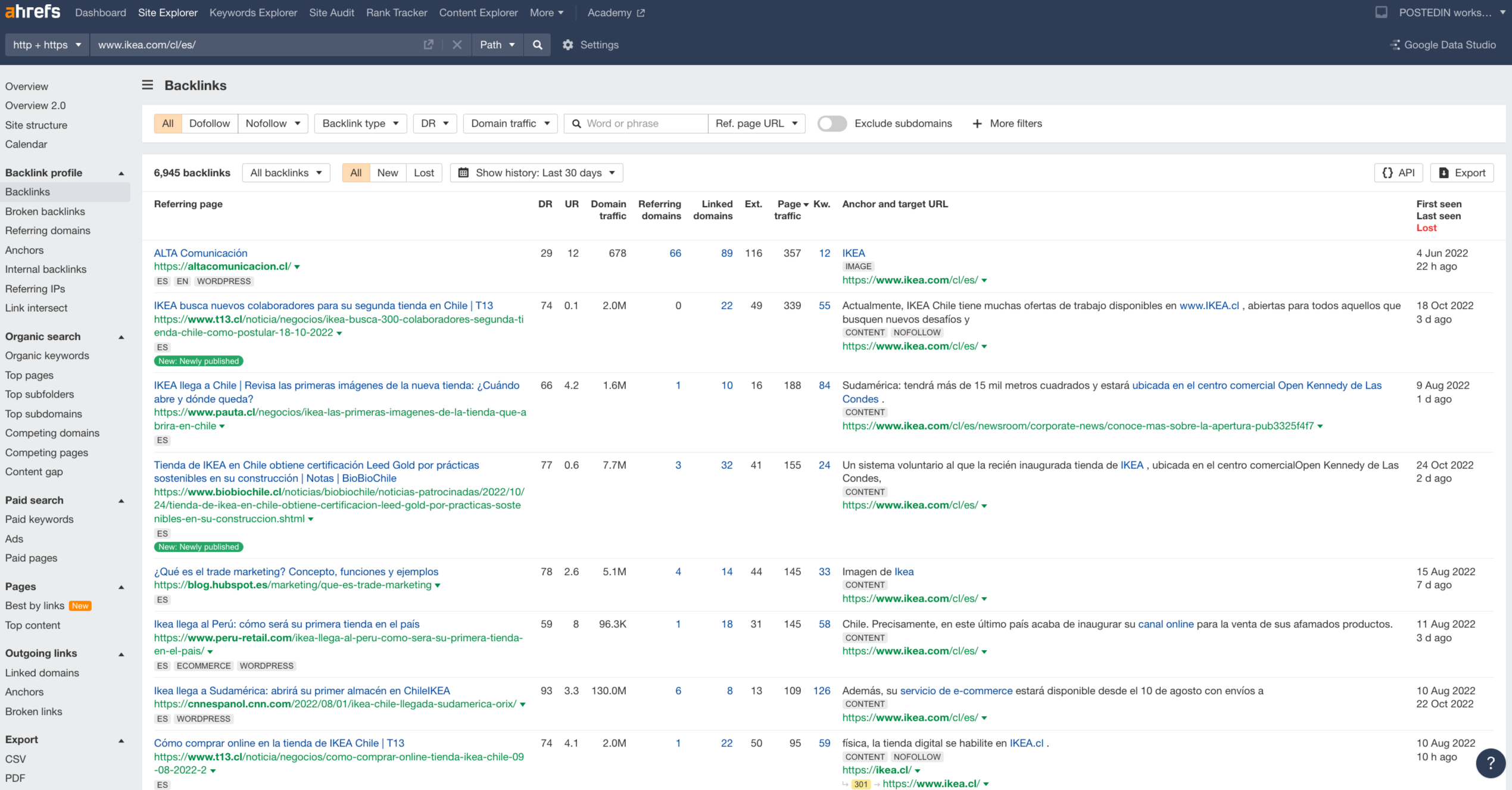Collapse Backlink profile section
1512x790 pixels.
(121, 173)
